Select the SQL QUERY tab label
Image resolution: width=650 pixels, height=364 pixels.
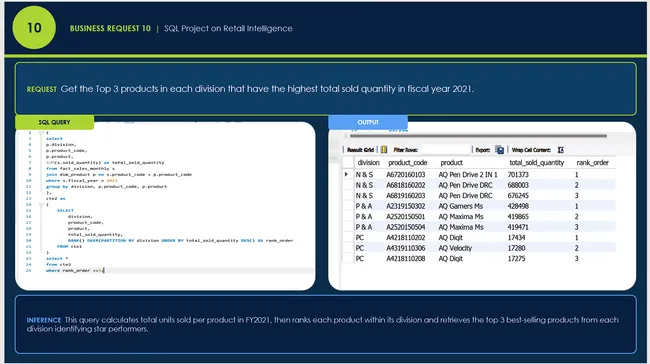pos(54,122)
